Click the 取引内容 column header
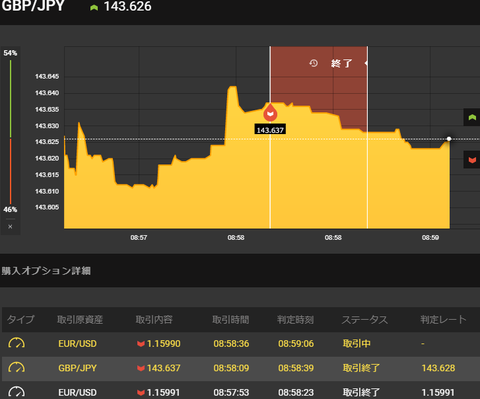480x399 pixels. [154, 319]
